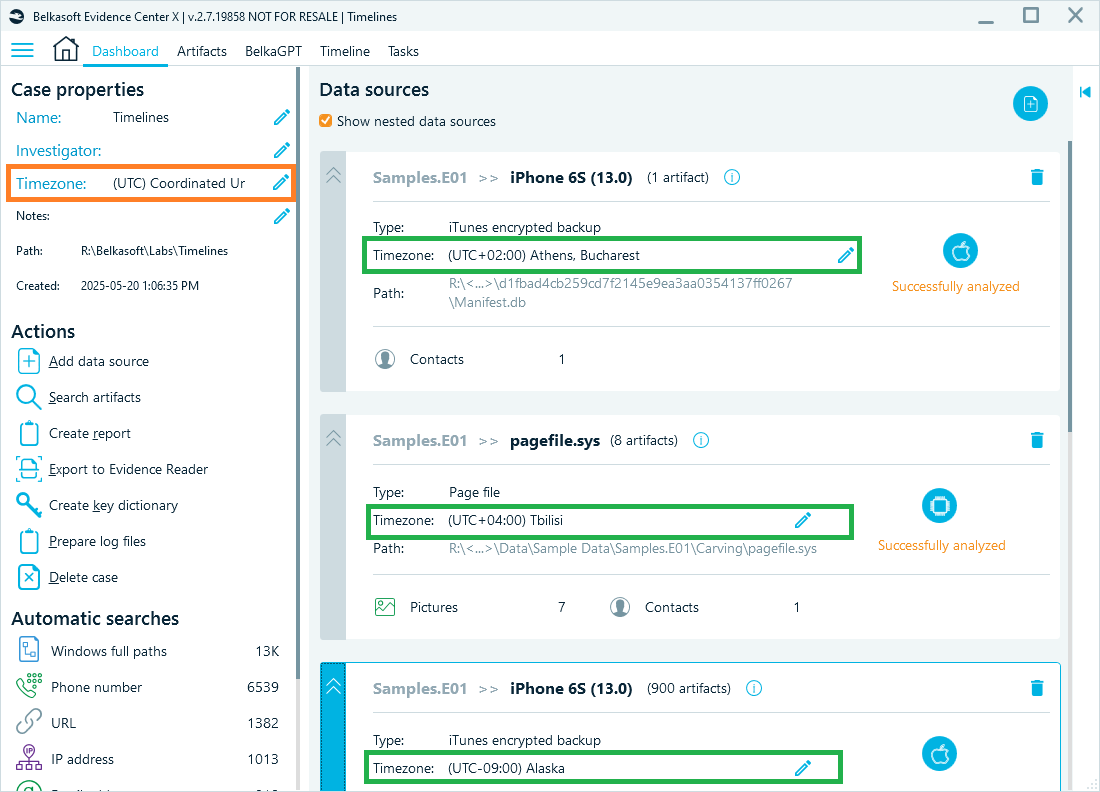Switch to the Dashboard tab
Screen dimensions: 1100x792
[x=126, y=51]
